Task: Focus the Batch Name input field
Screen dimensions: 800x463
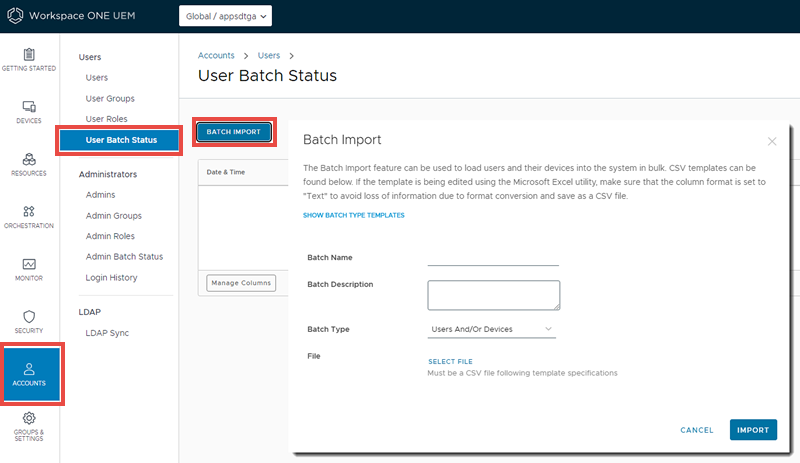Action: (x=493, y=258)
